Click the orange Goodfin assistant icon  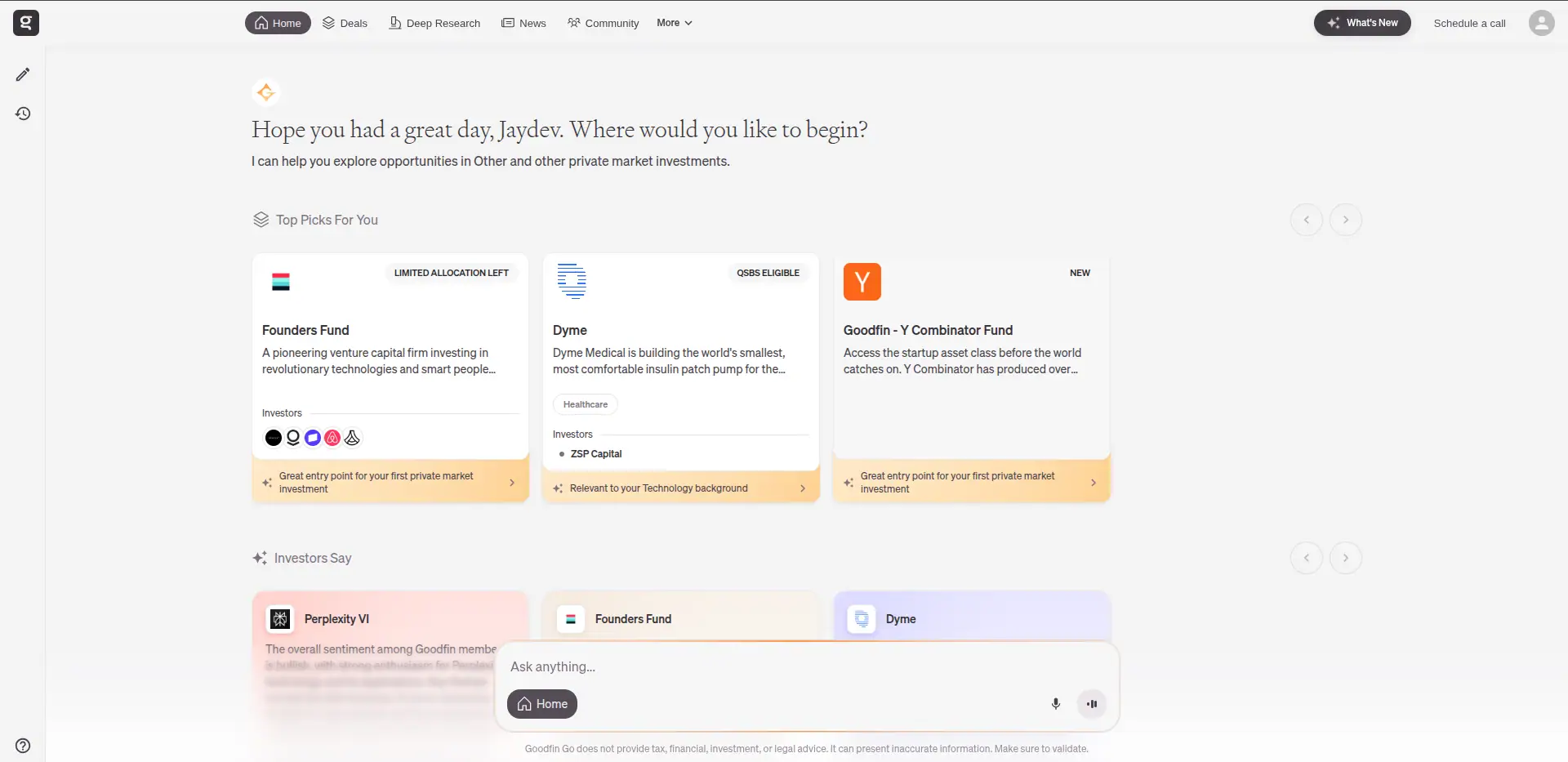pos(265,92)
